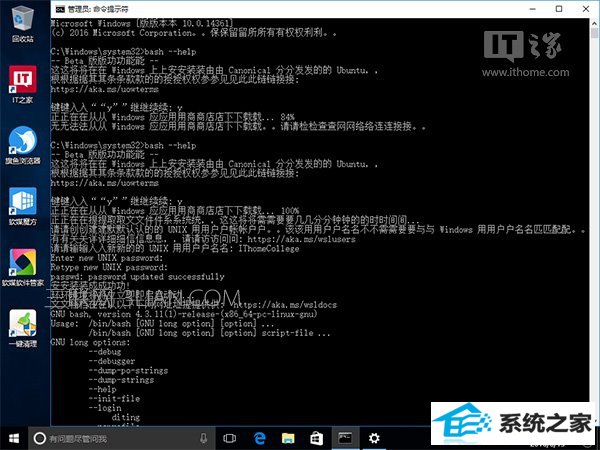Screen dimensions: 600x450
Task: Click 'Enter new UNIX password:' line
Action: 107,258
